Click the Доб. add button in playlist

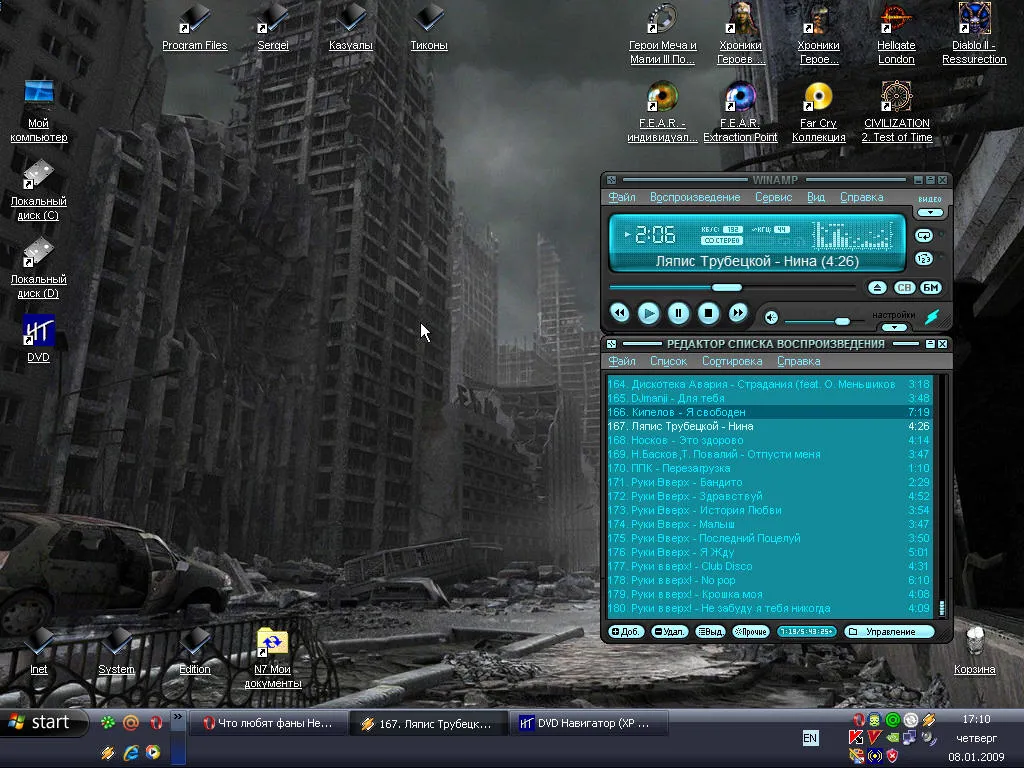pyautogui.click(x=626, y=632)
